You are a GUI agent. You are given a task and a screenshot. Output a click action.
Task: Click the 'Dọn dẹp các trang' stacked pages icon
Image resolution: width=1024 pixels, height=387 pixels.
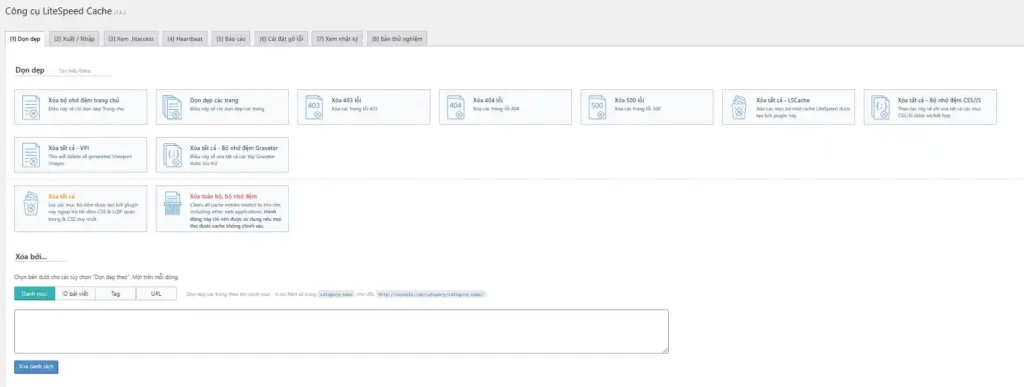point(172,107)
